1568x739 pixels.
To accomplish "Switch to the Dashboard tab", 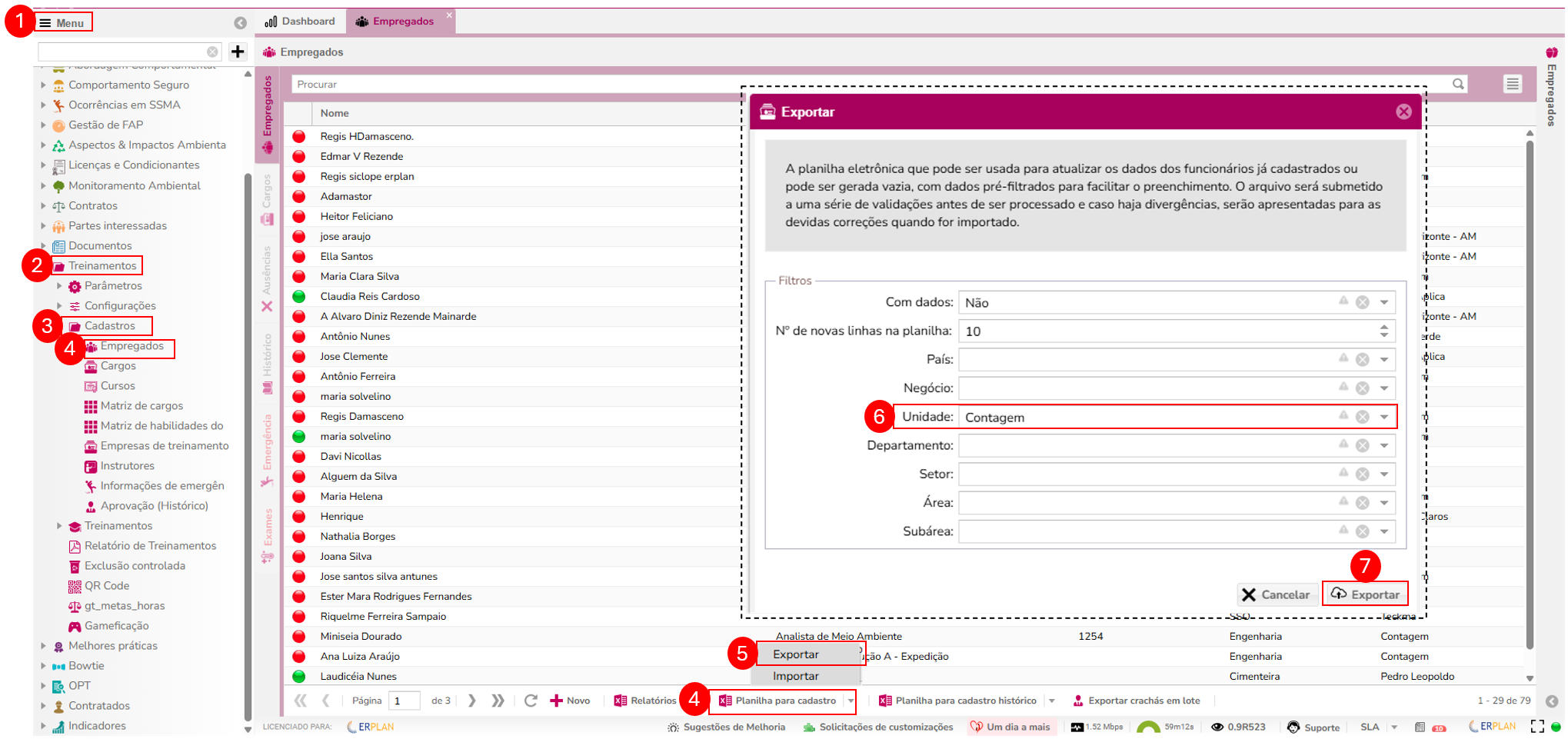I will coord(300,22).
